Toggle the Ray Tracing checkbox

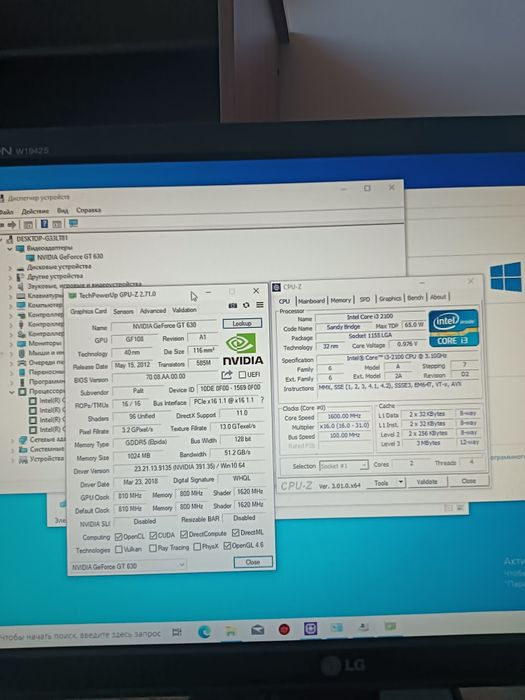(x=153, y=548)
